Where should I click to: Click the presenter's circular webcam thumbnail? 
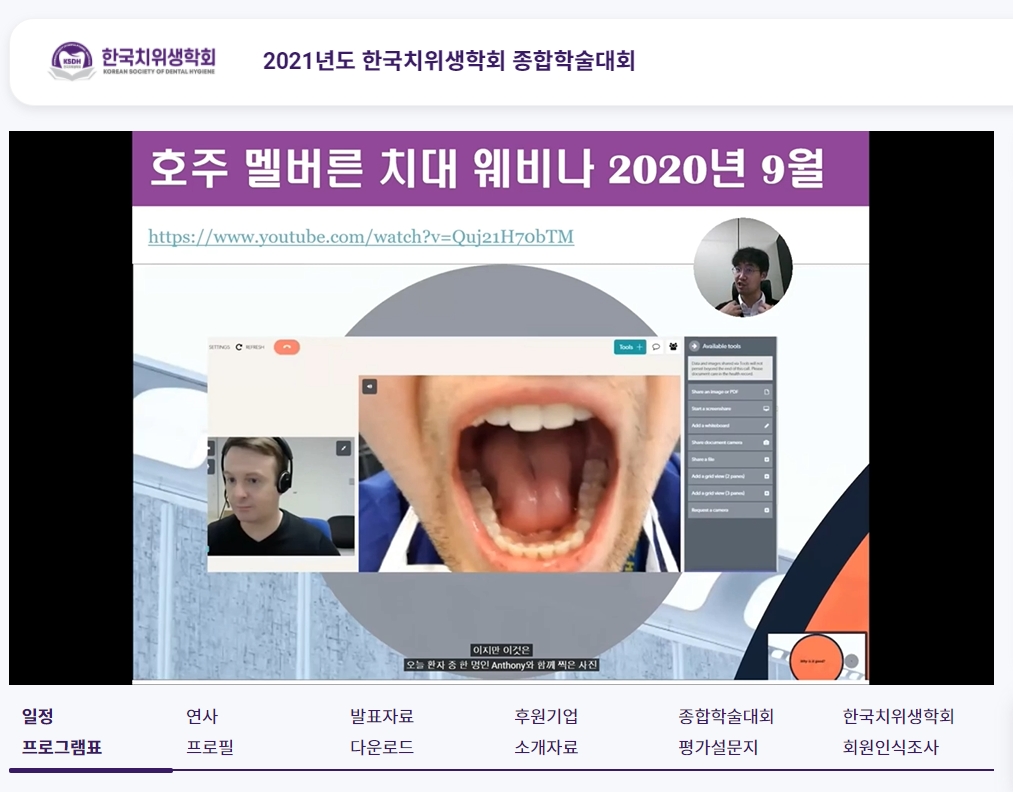point(743,267)
